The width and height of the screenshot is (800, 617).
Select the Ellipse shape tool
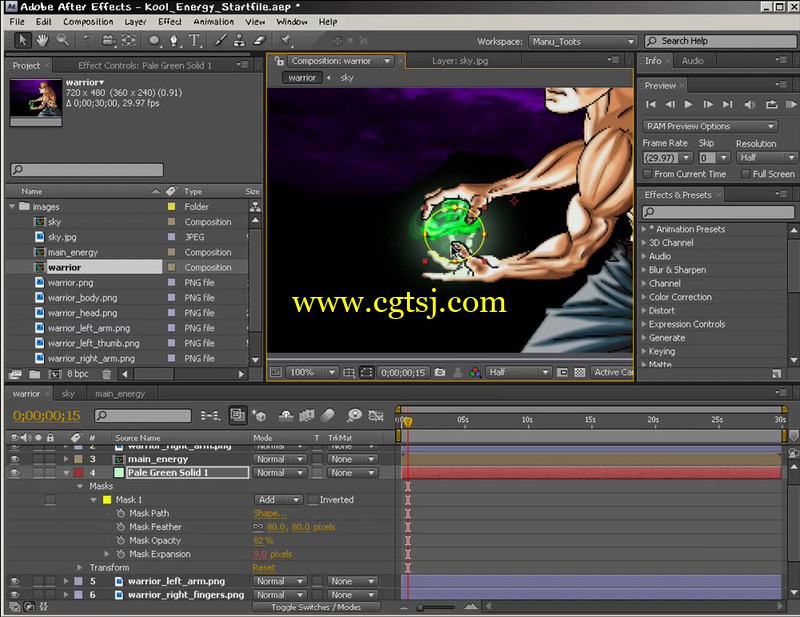154,41
